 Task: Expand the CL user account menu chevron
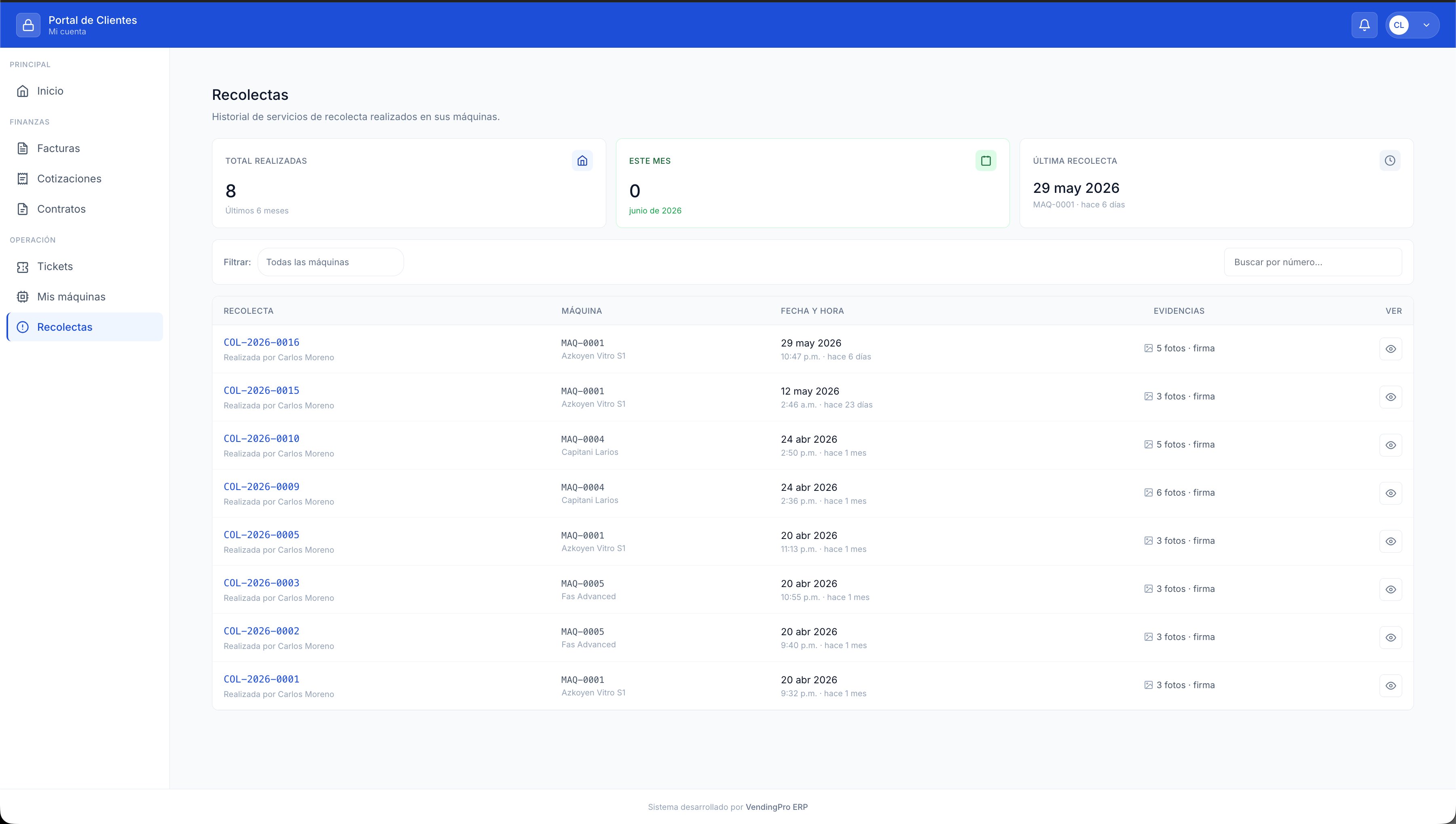tap(1426, 25)
